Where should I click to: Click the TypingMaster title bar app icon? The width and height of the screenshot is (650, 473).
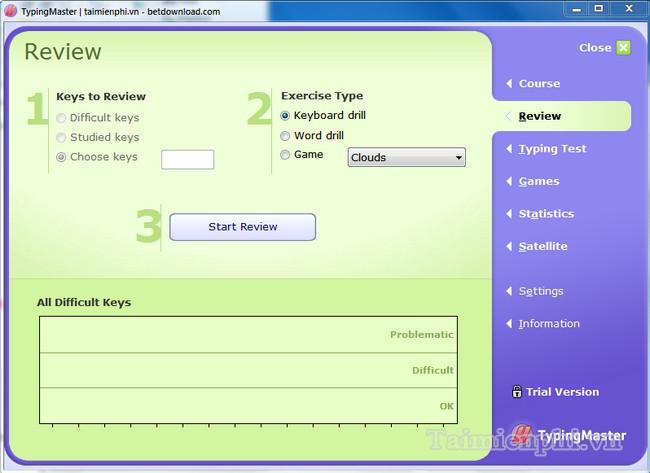[x=10, y=11]
